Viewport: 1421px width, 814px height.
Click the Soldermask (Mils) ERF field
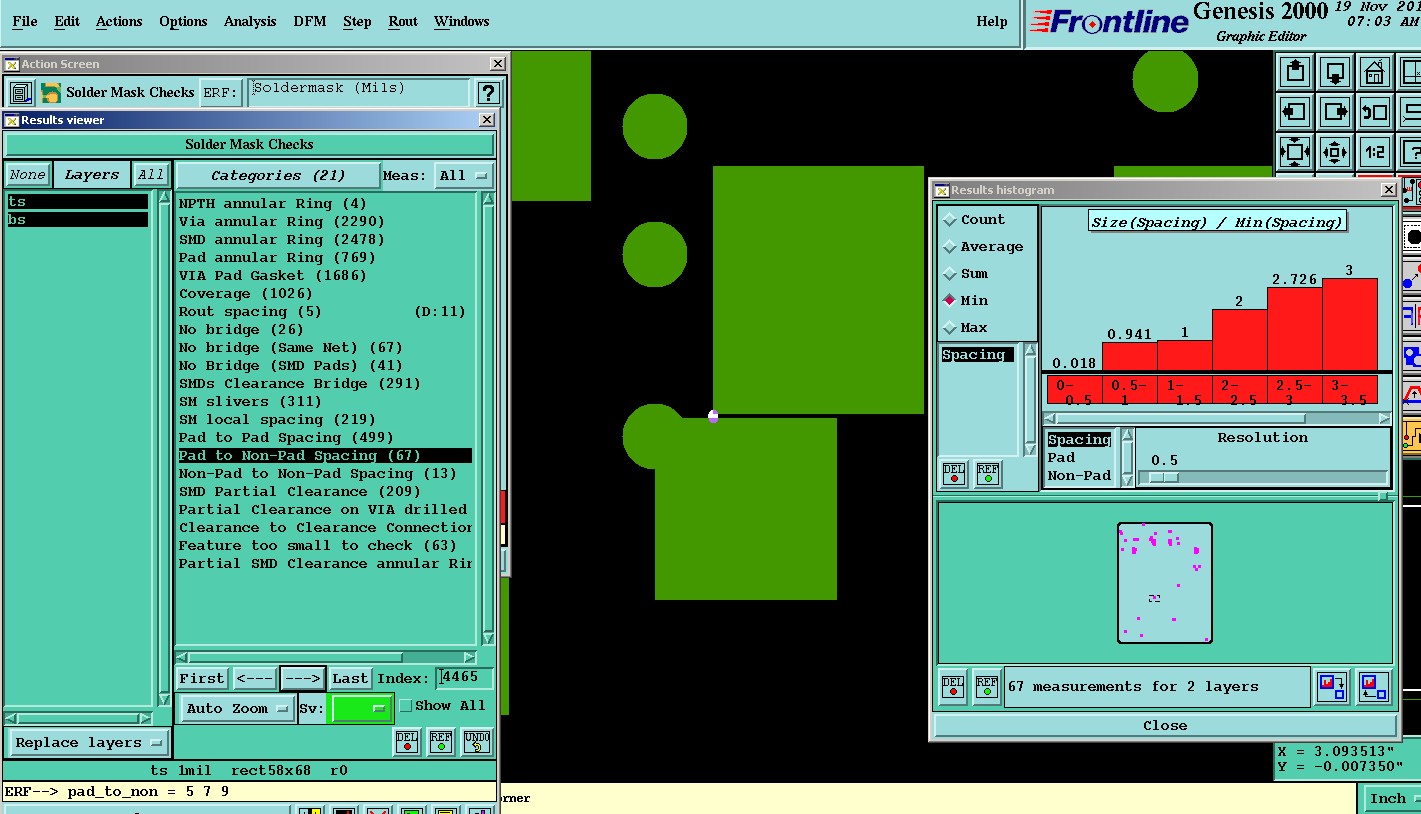[359, 93]
